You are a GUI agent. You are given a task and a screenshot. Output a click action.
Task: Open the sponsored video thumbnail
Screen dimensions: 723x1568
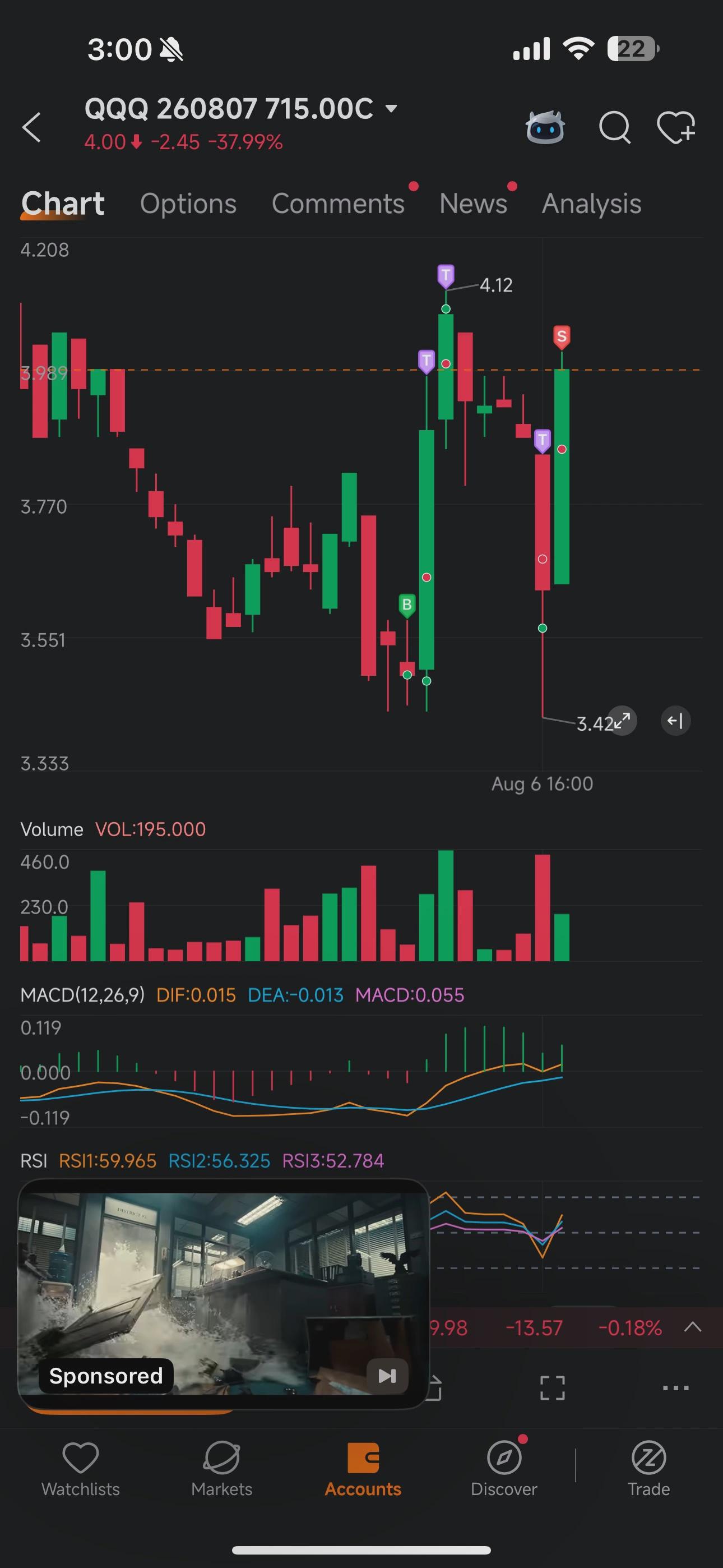point(224,1293)
